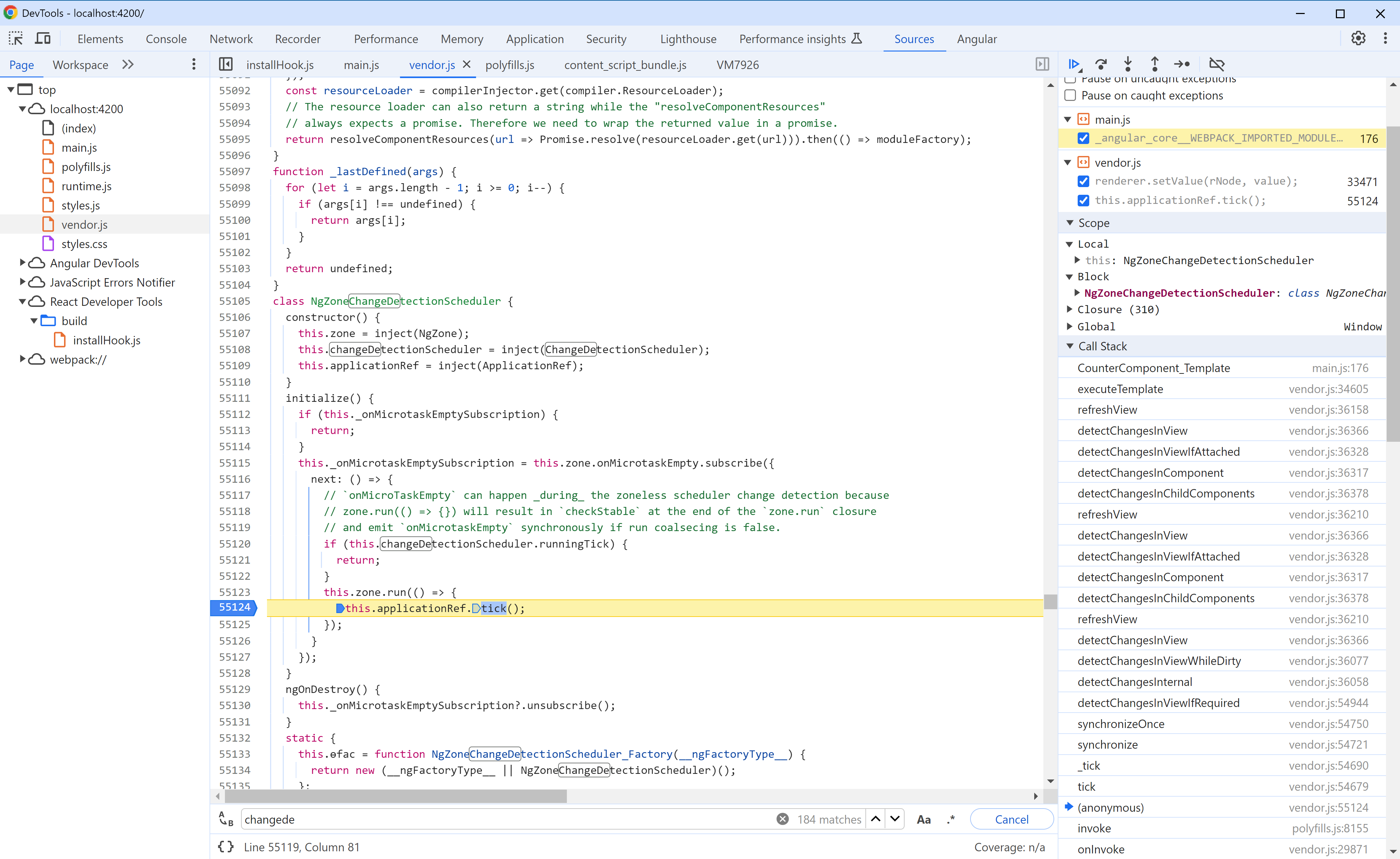Collapse the Call Stack section

(x=1070, y=346)
